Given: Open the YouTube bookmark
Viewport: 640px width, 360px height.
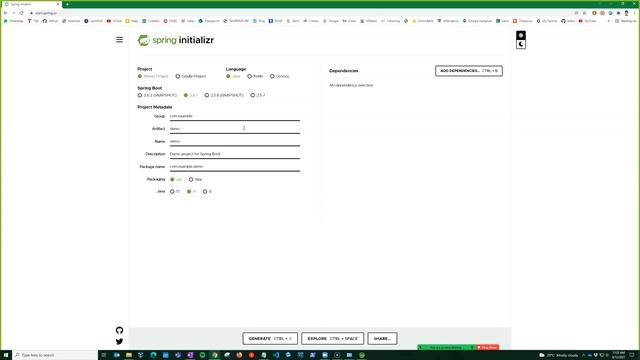Looking at the screenshot, I should (x=587, y=21).
